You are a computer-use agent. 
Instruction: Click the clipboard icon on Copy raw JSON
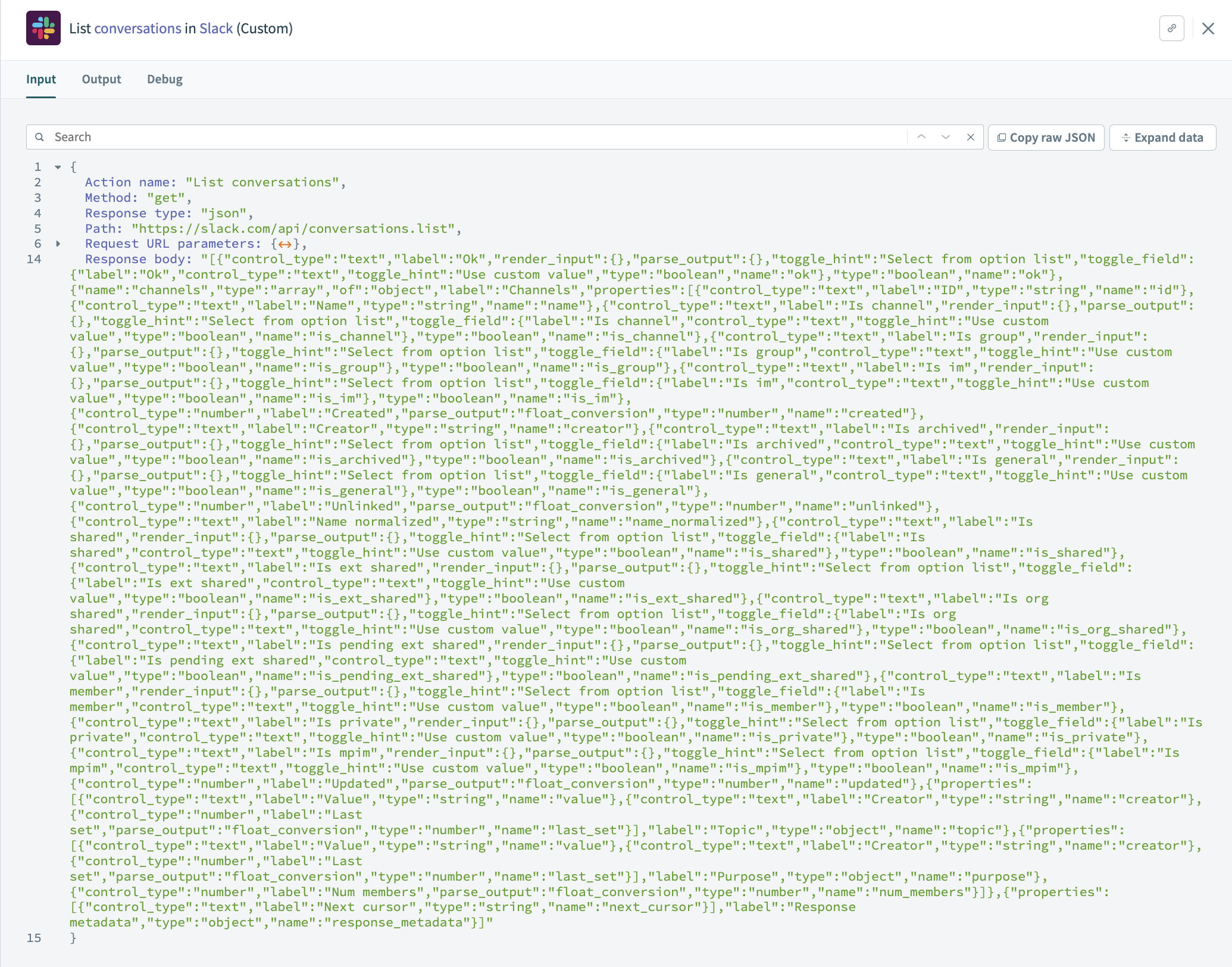click(x=1003, y=137)
